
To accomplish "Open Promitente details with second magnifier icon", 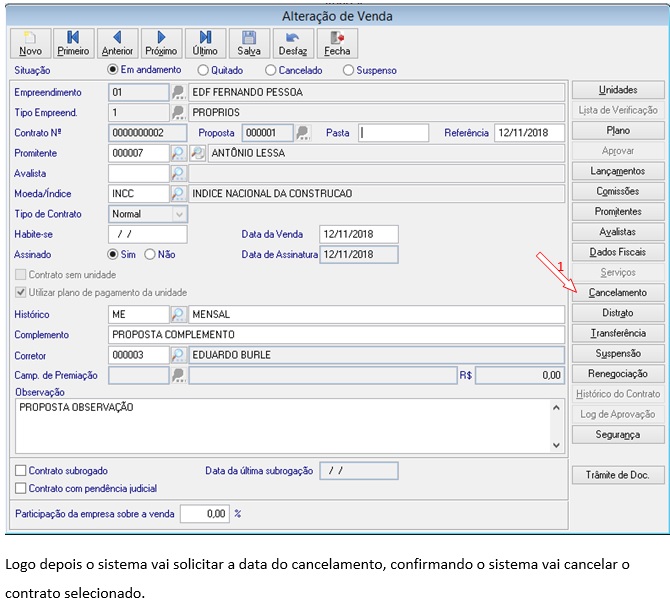I will click(198, 153).
